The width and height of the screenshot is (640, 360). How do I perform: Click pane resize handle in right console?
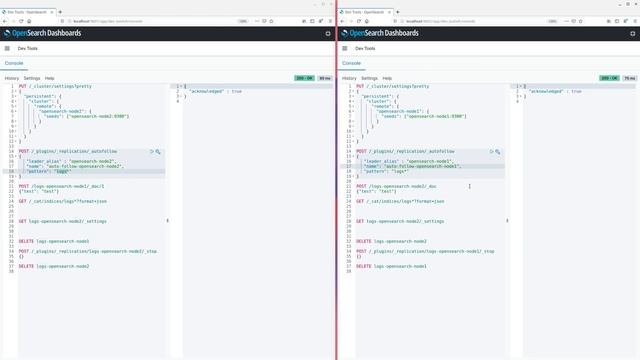pyautogui.click(x=507, y=221)
